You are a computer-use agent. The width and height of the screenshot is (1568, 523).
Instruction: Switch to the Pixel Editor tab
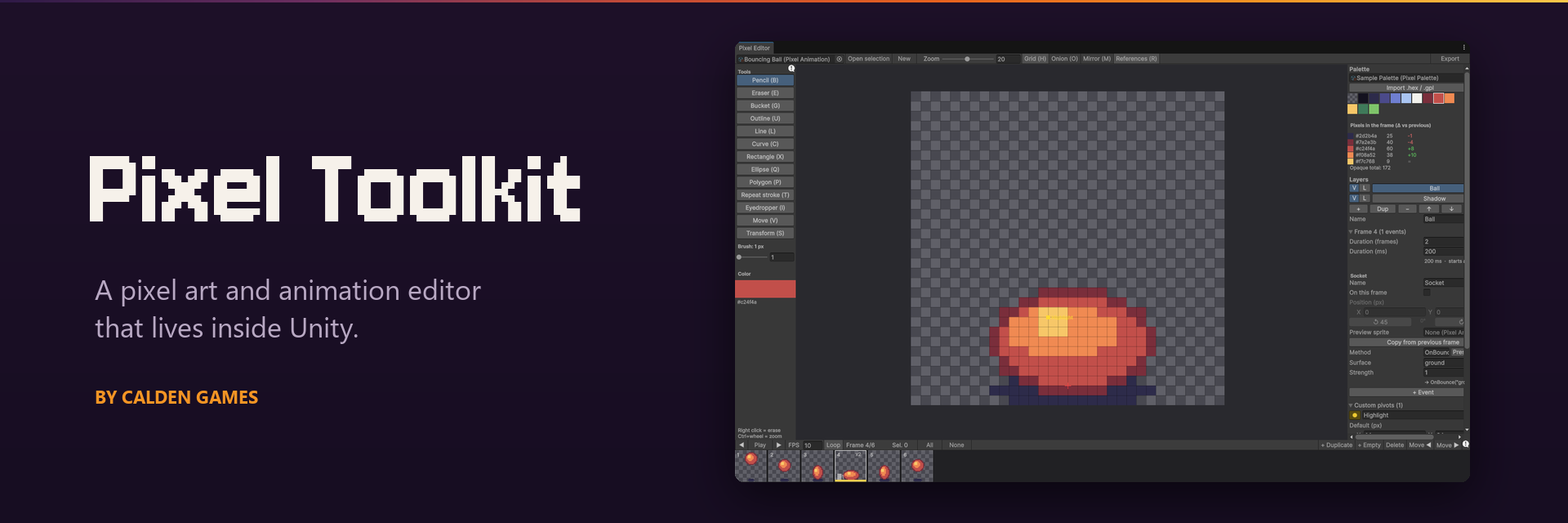tap(755, 48)
